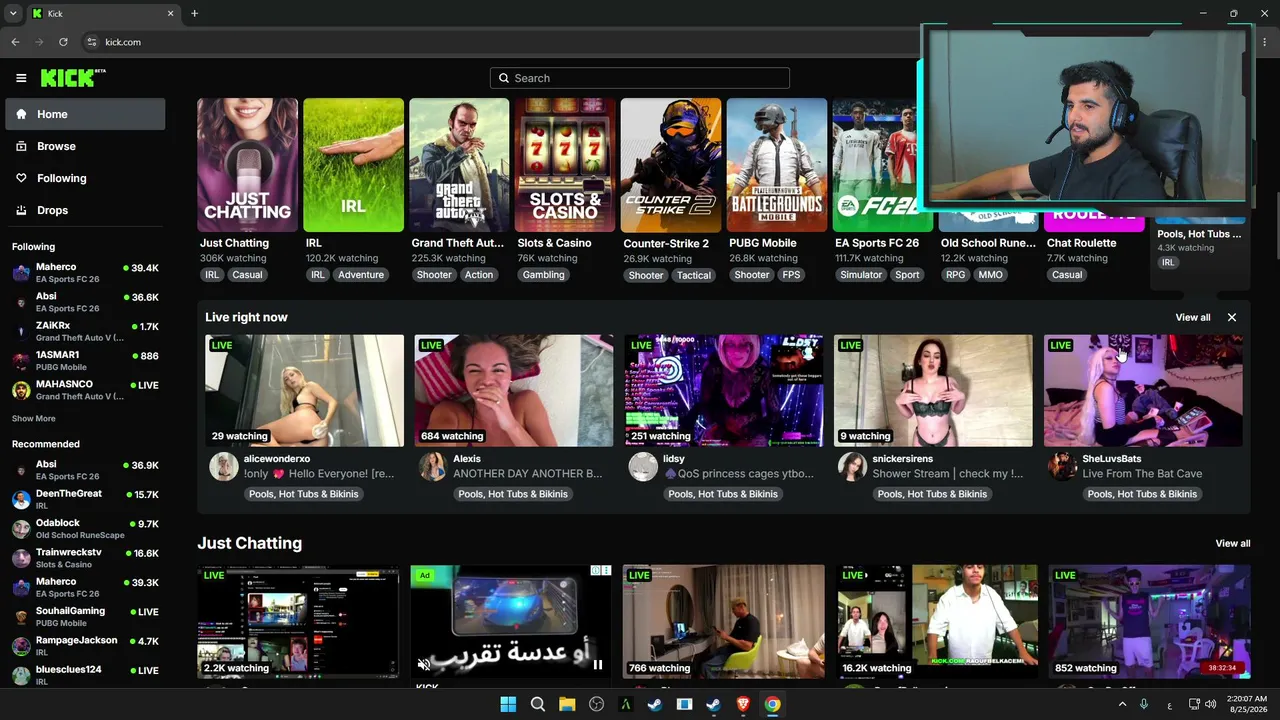Open Alexis's profile avatar
The height and width of the screenshot is (720, 1280).
(433, 467)
